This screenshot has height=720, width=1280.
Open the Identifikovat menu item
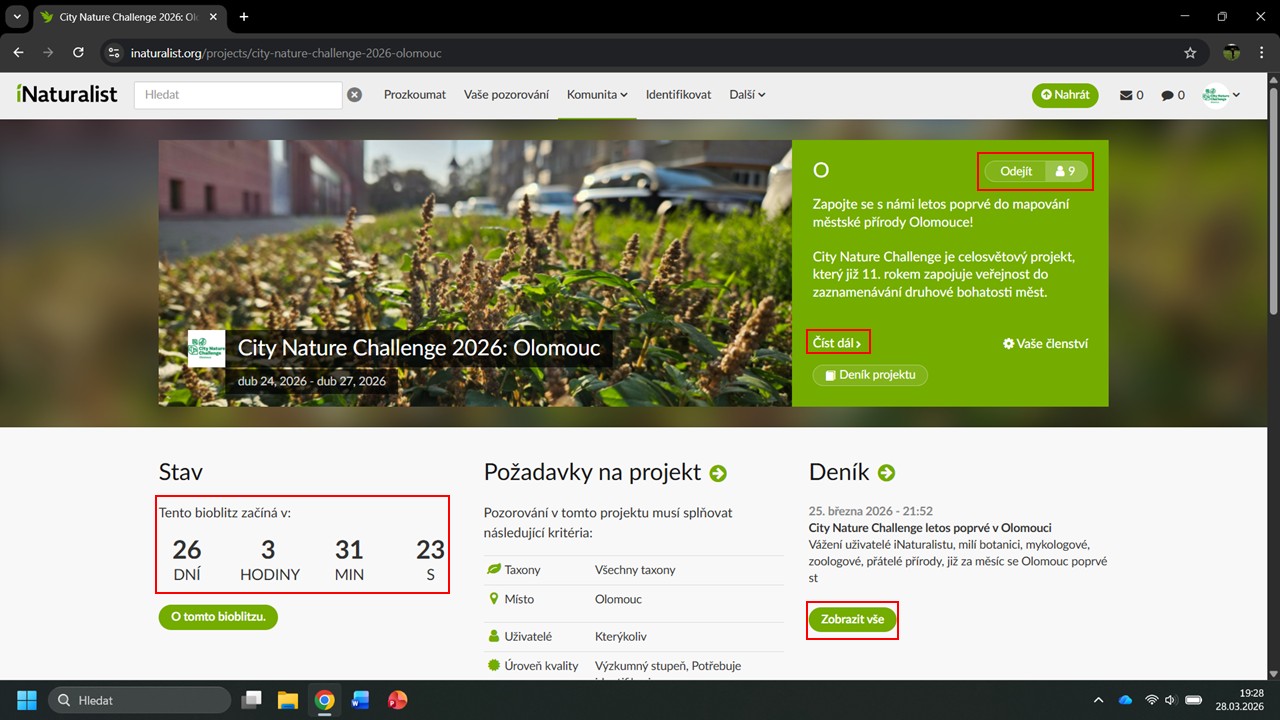pos(678,95)
